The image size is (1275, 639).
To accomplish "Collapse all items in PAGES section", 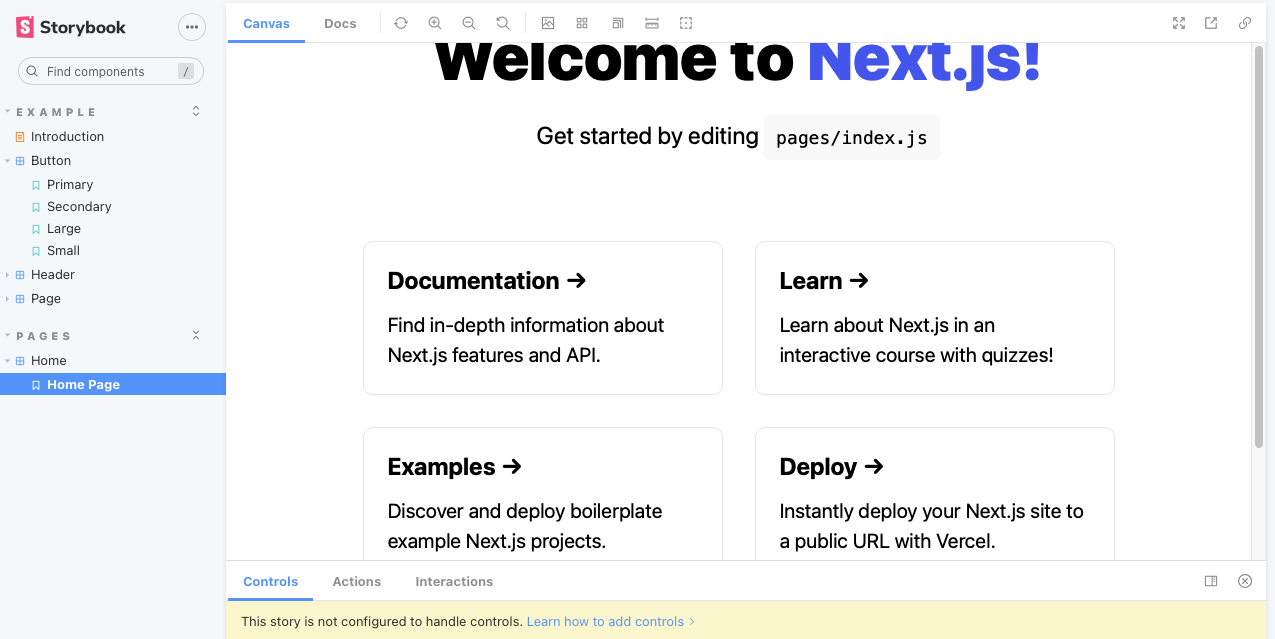I will (196, 335).
